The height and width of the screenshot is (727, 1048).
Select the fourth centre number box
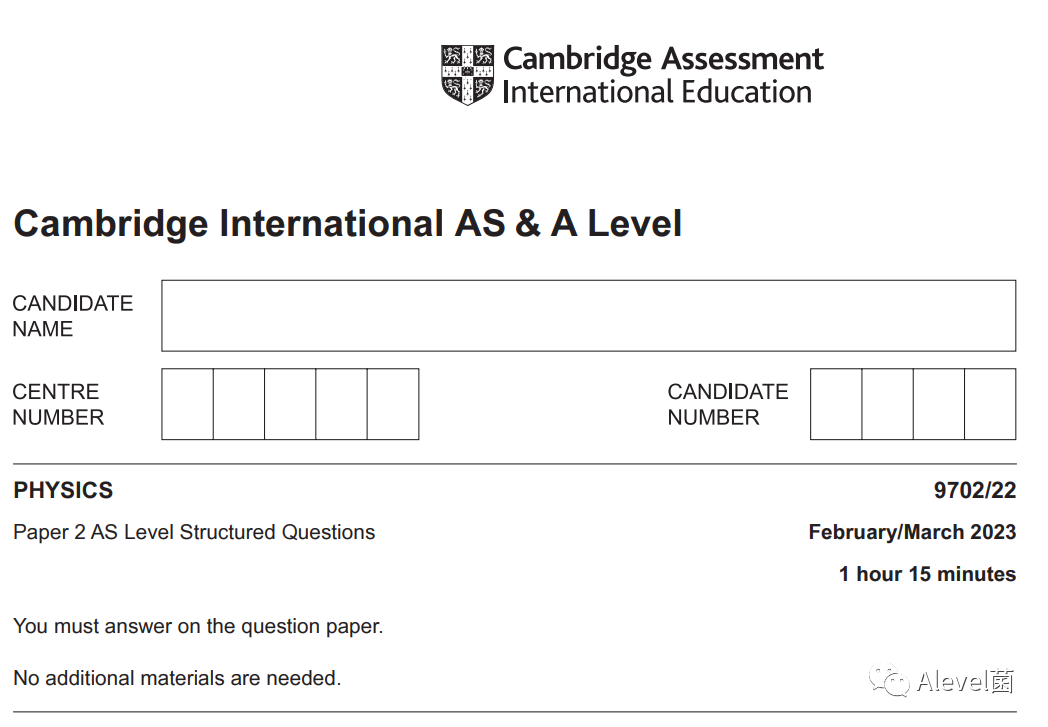[x=342, y=404]
